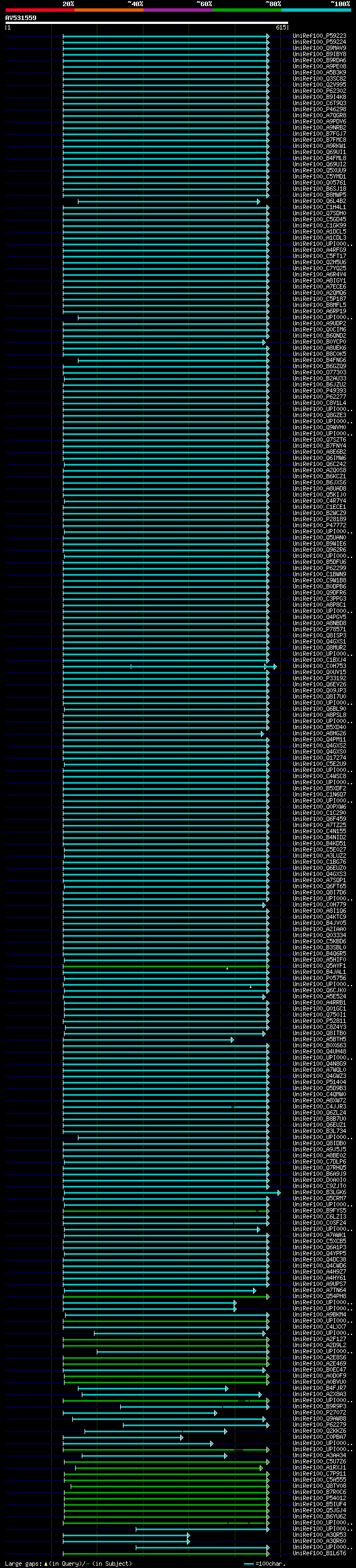
Task: Select label UniRef100_Q3SC82
Action: point(319,78)
